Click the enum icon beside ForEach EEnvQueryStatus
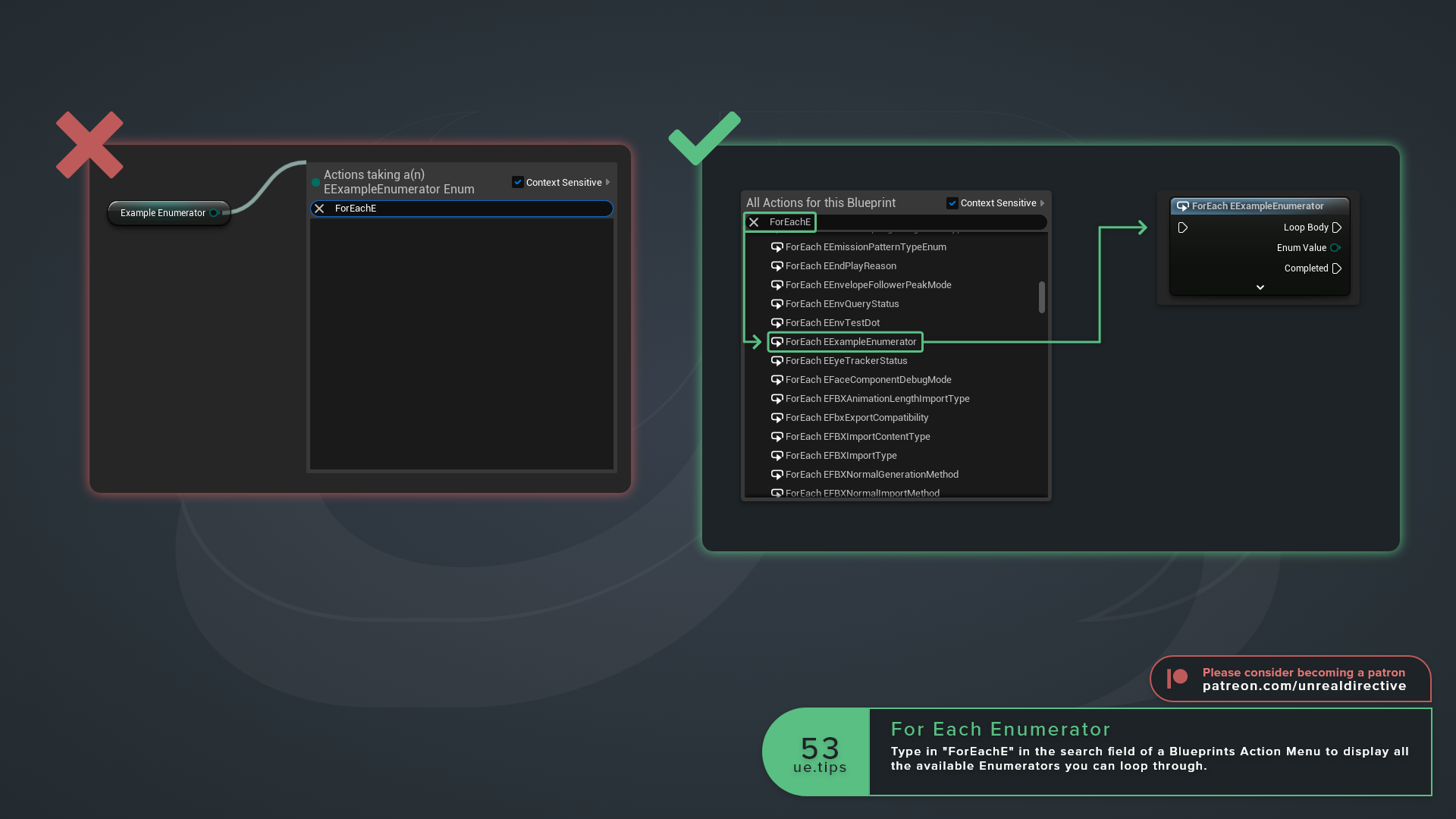The image size is (1456, 819). (x=778, y=303)
